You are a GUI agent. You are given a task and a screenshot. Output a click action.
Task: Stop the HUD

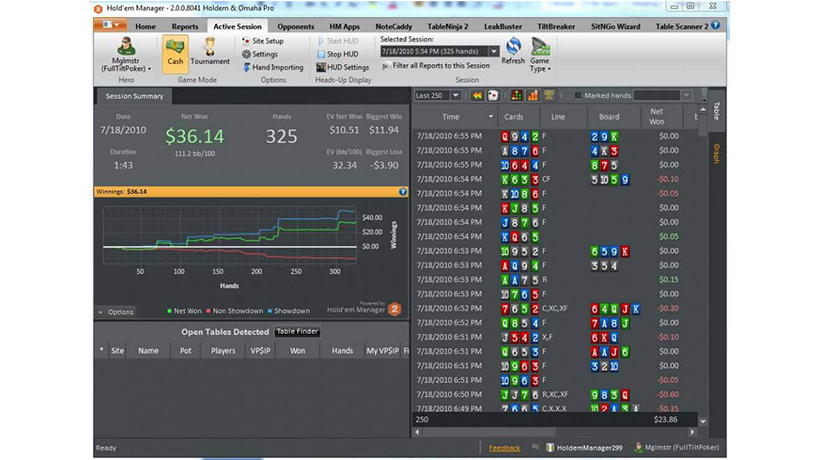point(337,54)
